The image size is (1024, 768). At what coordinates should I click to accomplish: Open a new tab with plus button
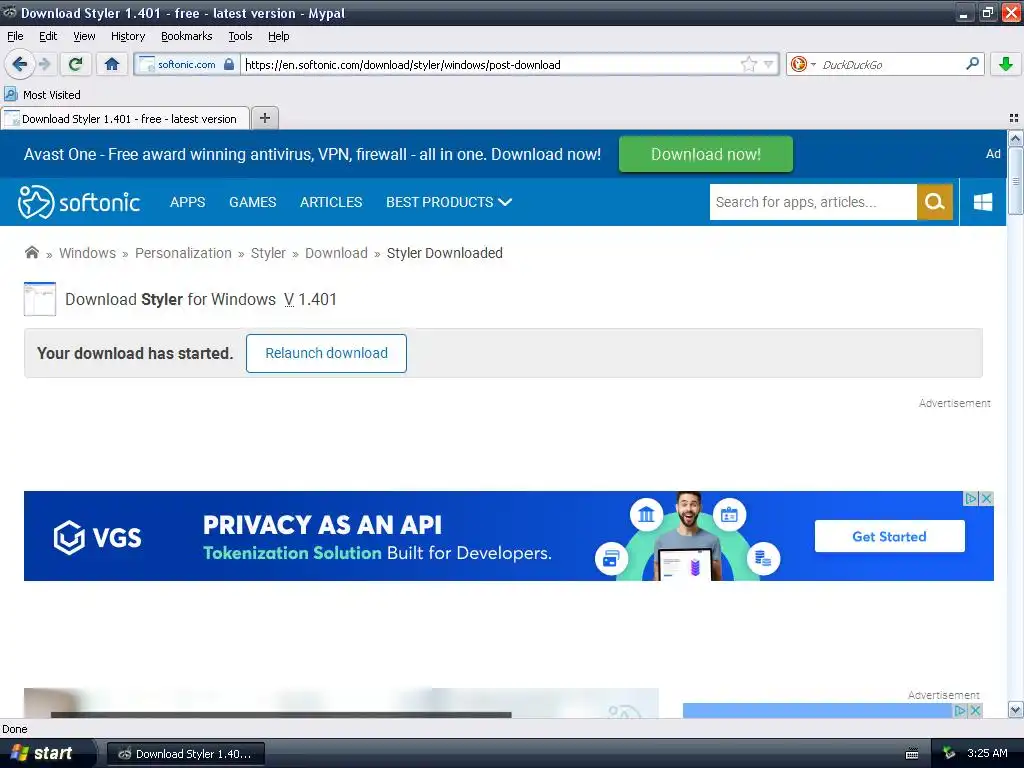[264, 118]
